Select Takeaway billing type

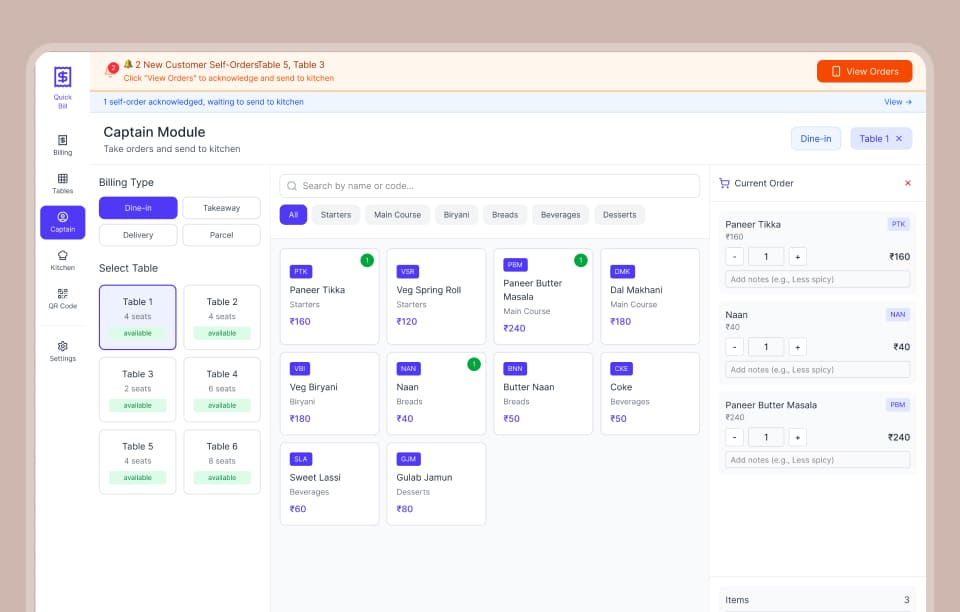[222, 208]
